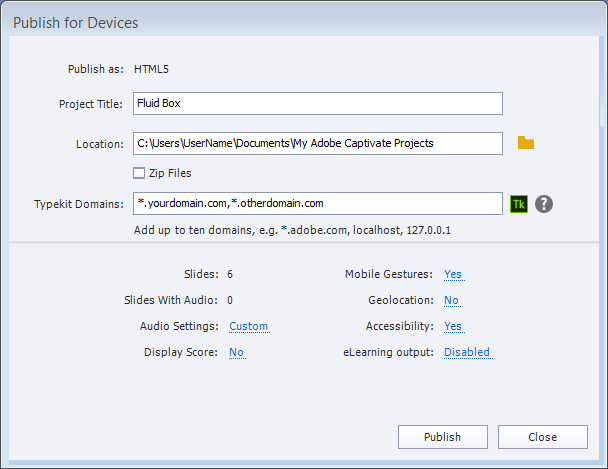Open Audio Settings Custom link
This screenshot has height=469, width=608.
(249, 326)
